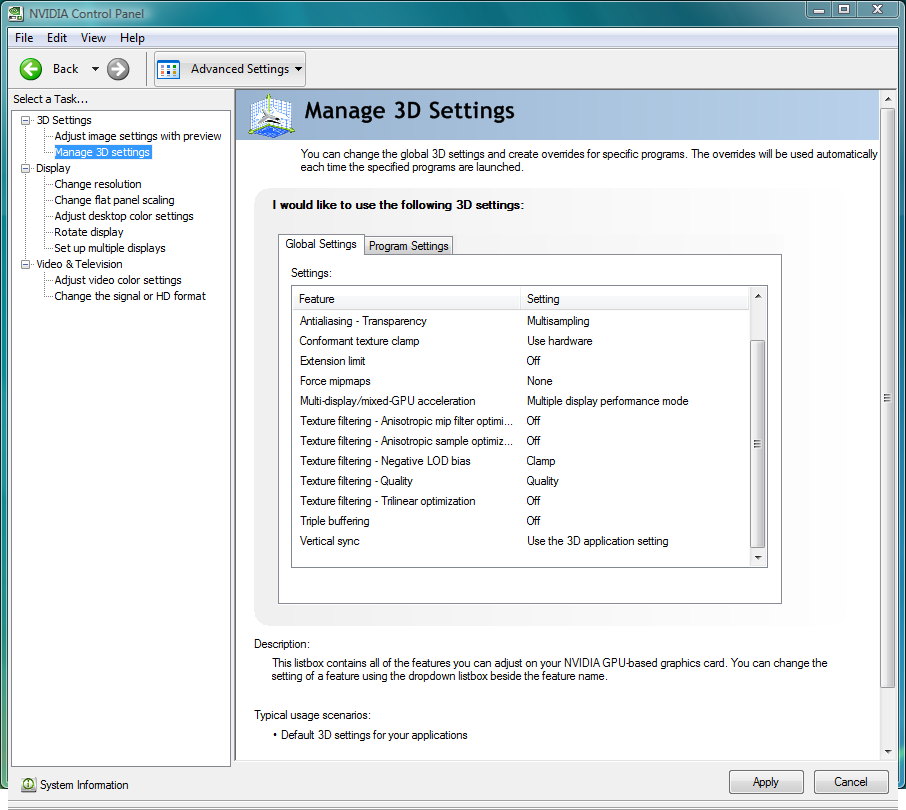This screenshot has height=810, width=906.
Task: Select Change resolution task
Action: [98, 184]
